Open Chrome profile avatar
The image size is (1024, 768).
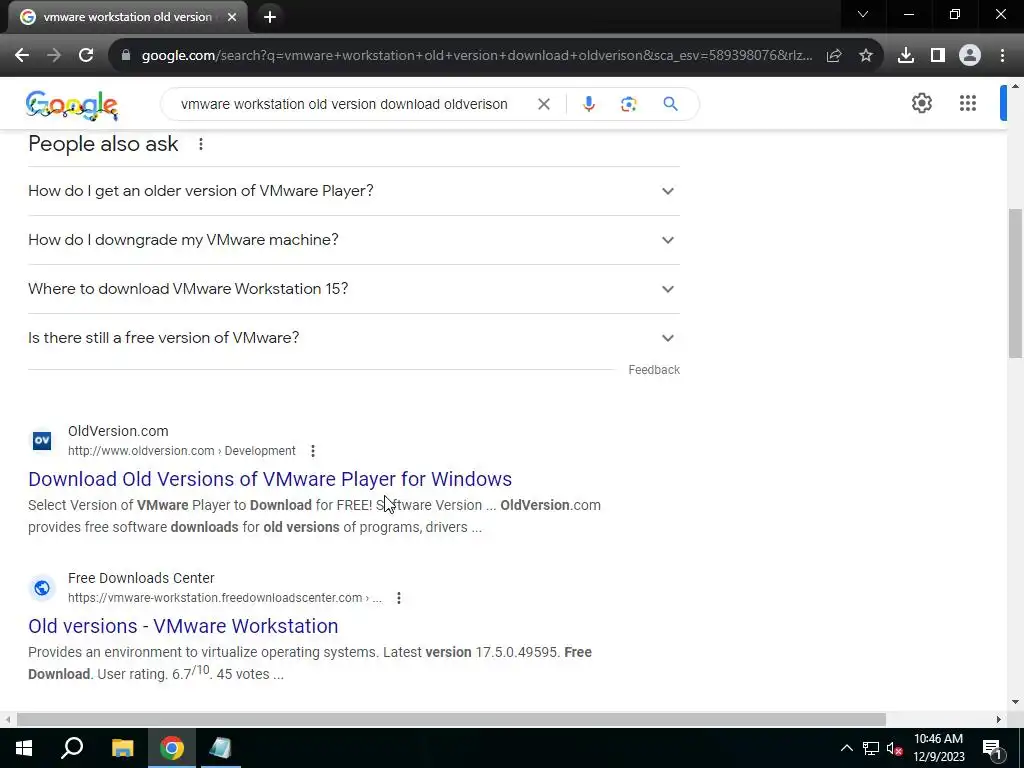tap(970, 56)
